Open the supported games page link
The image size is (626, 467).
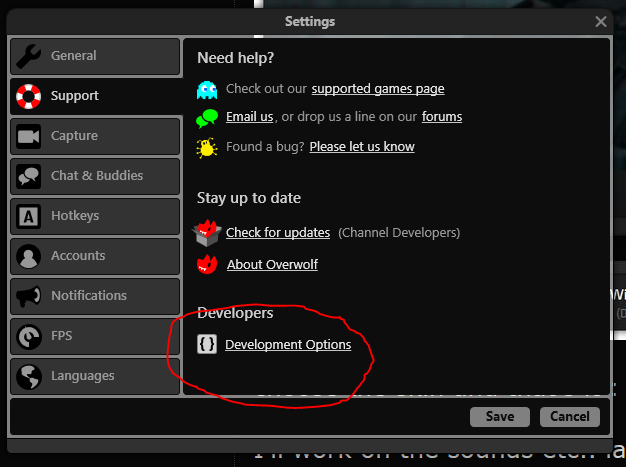pos(378,89)
